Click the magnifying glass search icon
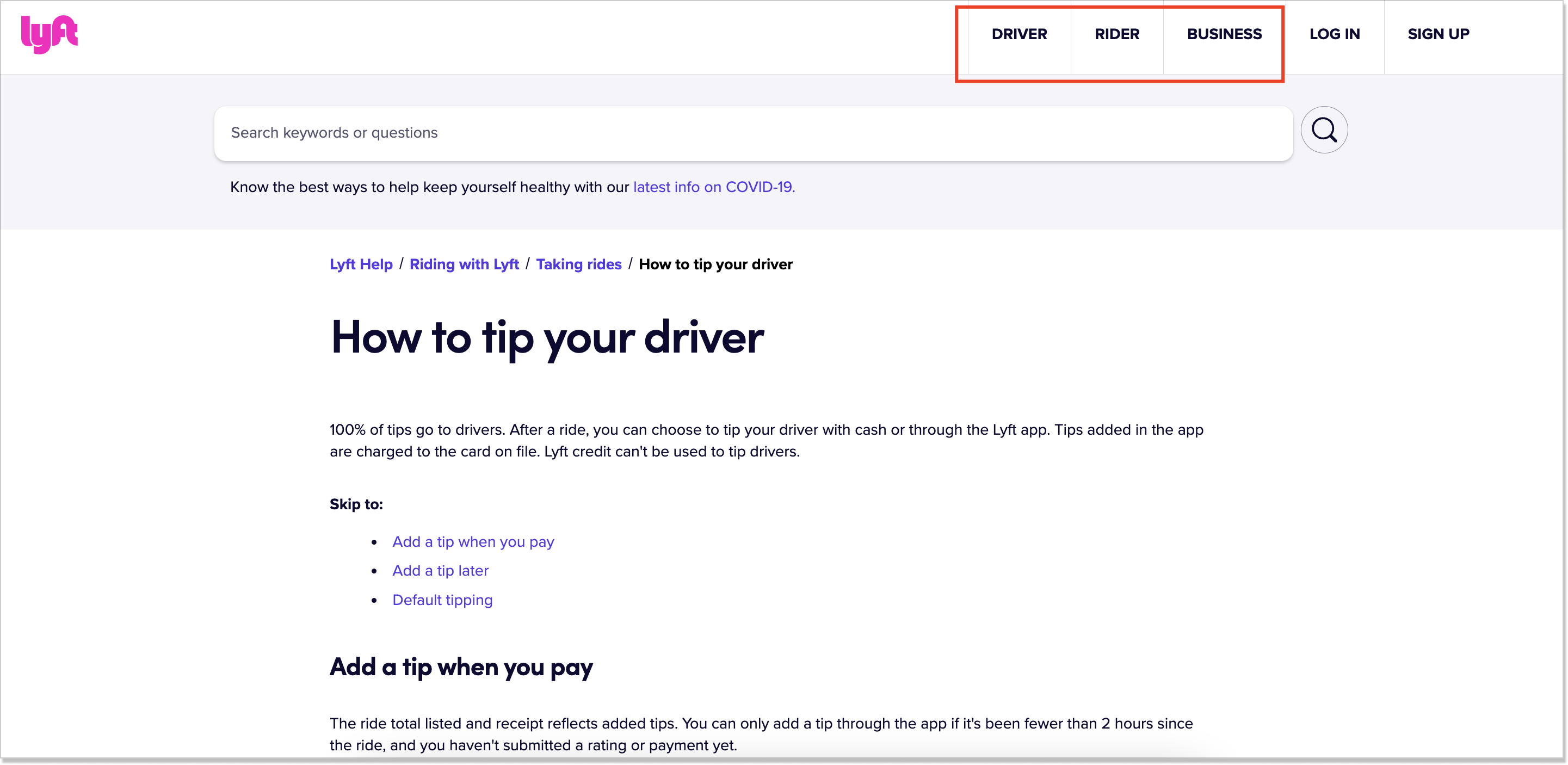The image size is (1568, 765). click(1324, 130)
